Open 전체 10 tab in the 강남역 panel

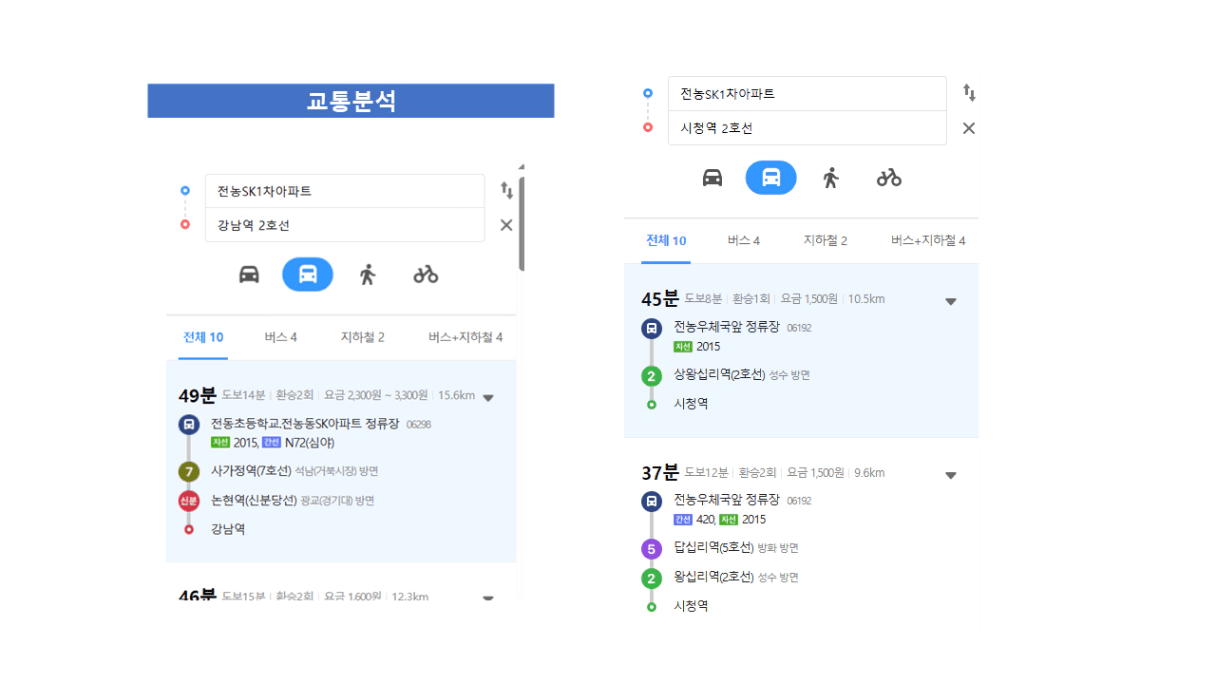pos(203,338)
